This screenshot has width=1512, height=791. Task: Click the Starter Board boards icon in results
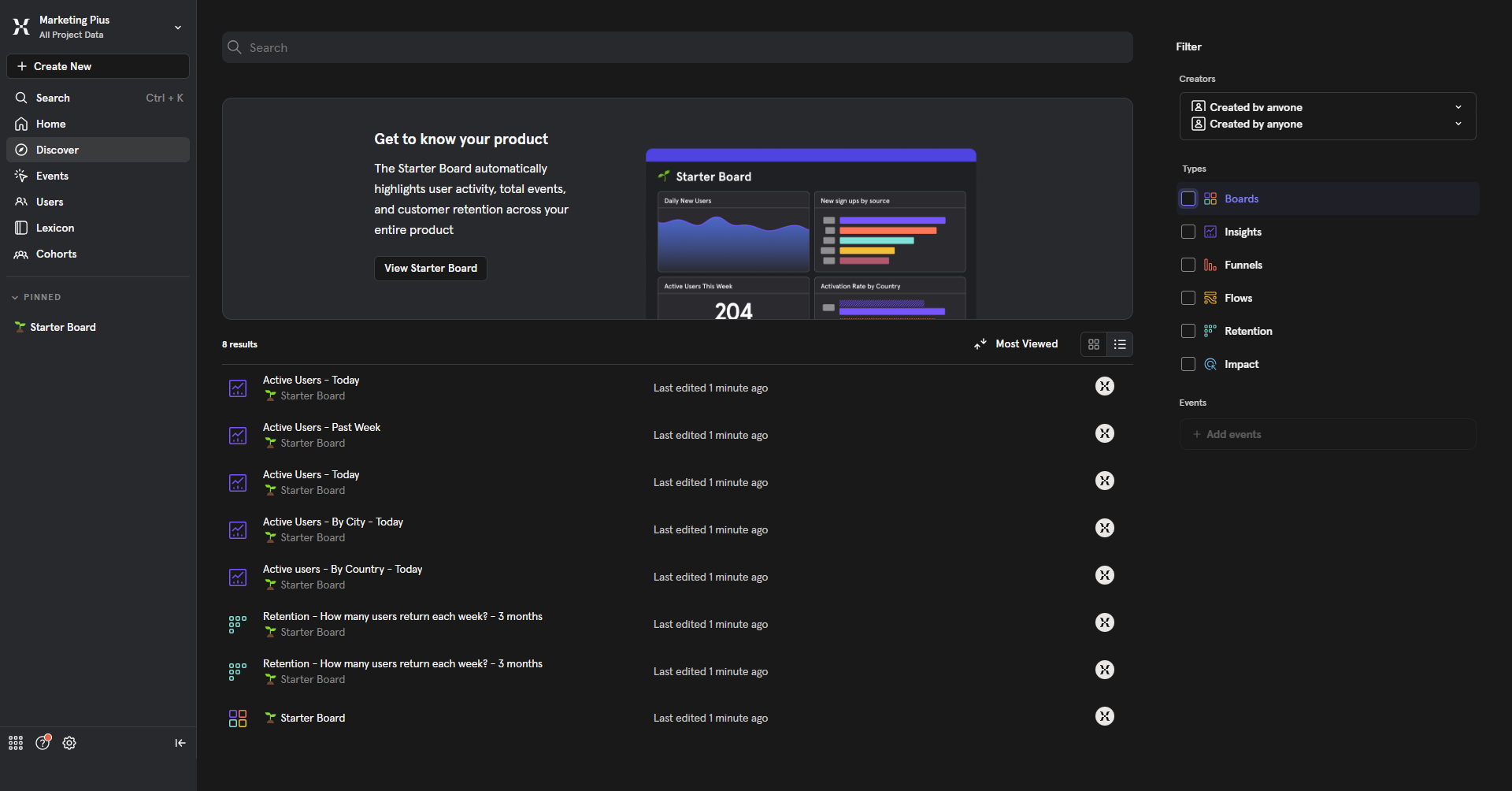tap(238, 719)
